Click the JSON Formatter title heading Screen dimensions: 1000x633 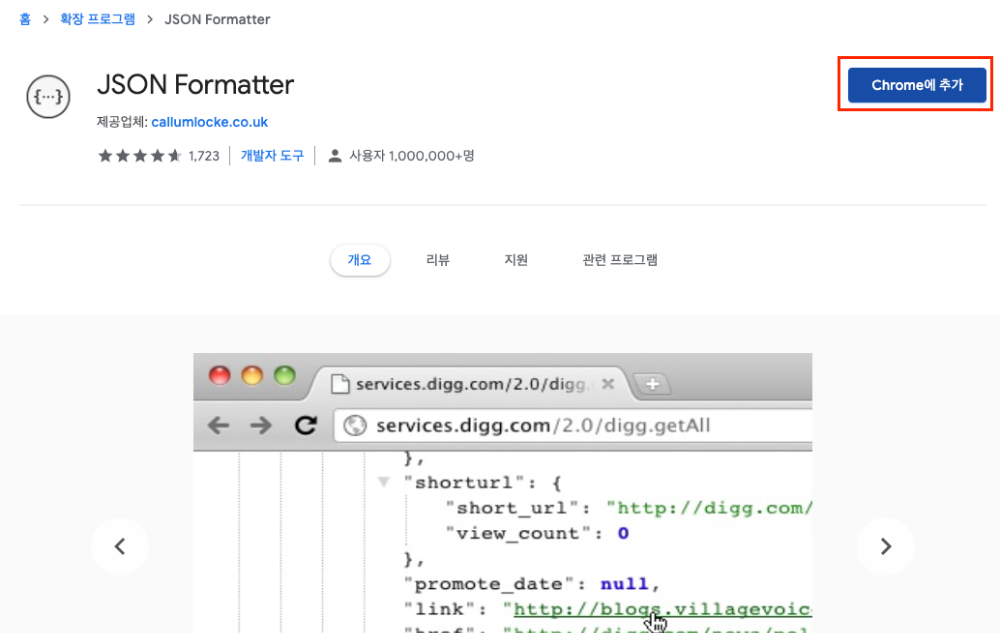coord(195,85)
